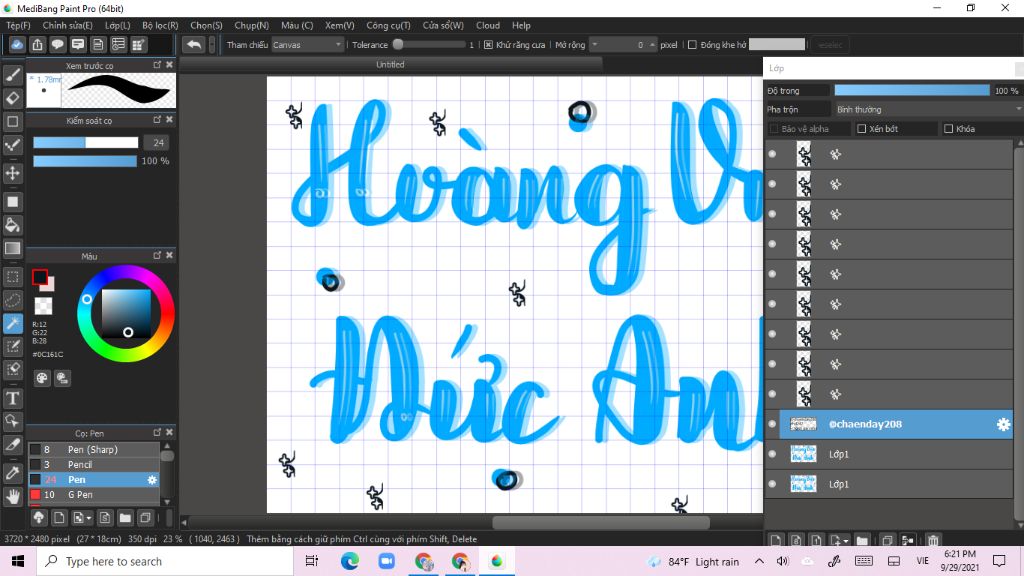Click the speech bubble icon in toolbar

click(x=57, y=44)
